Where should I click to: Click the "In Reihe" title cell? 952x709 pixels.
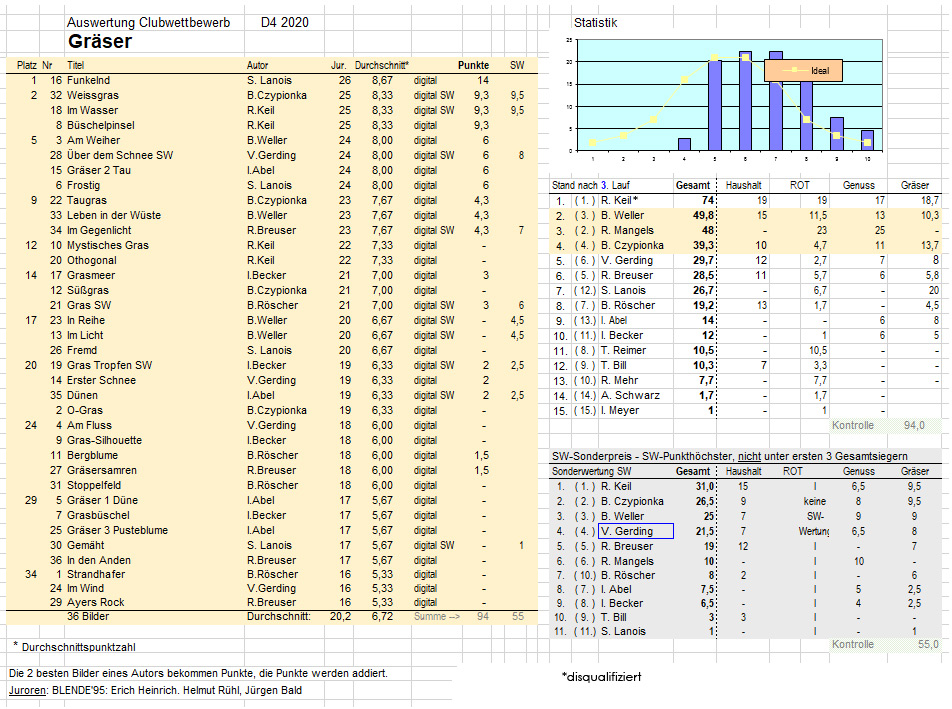click(86, 321)
